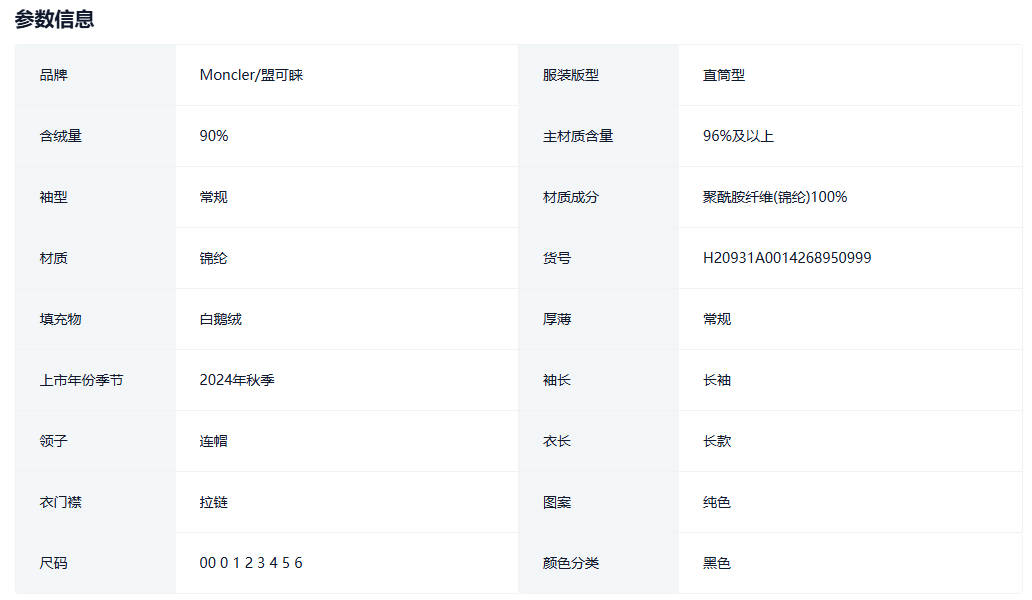The height and width of the screenshot is (600, 1032).
Task: Select the 长款 garment length value
Action: pyautogui.click(x=717, y=441)
